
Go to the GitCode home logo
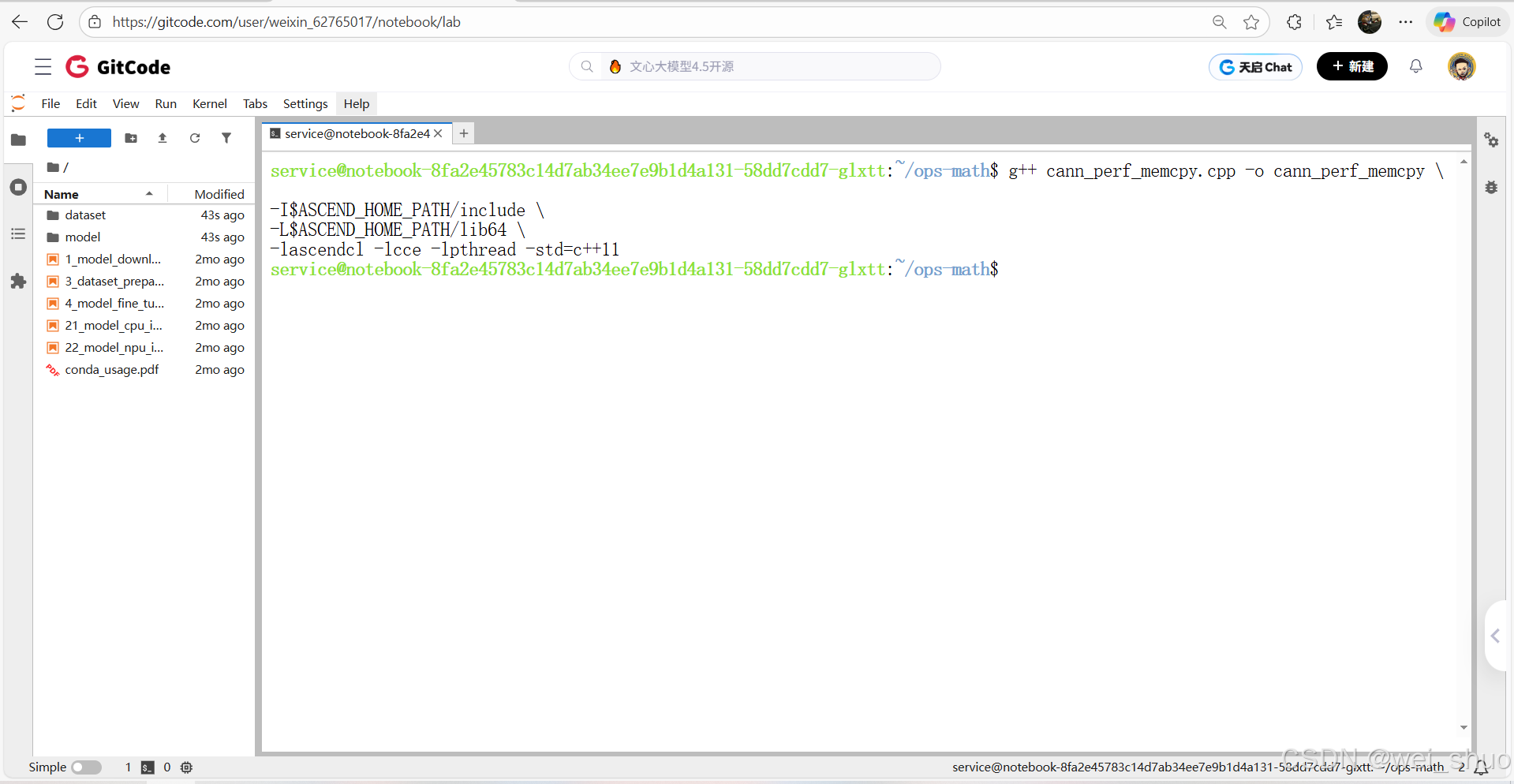118,67
